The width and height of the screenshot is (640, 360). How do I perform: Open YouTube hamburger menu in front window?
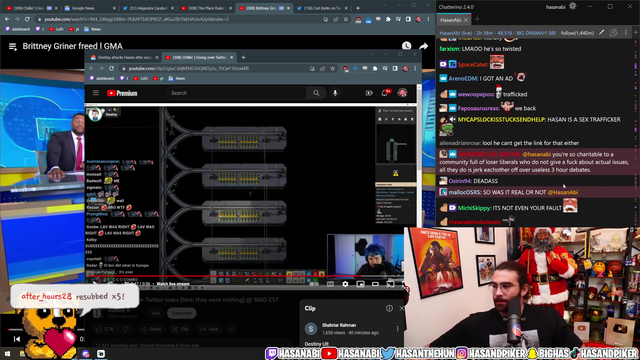click(x=96, y=93)
